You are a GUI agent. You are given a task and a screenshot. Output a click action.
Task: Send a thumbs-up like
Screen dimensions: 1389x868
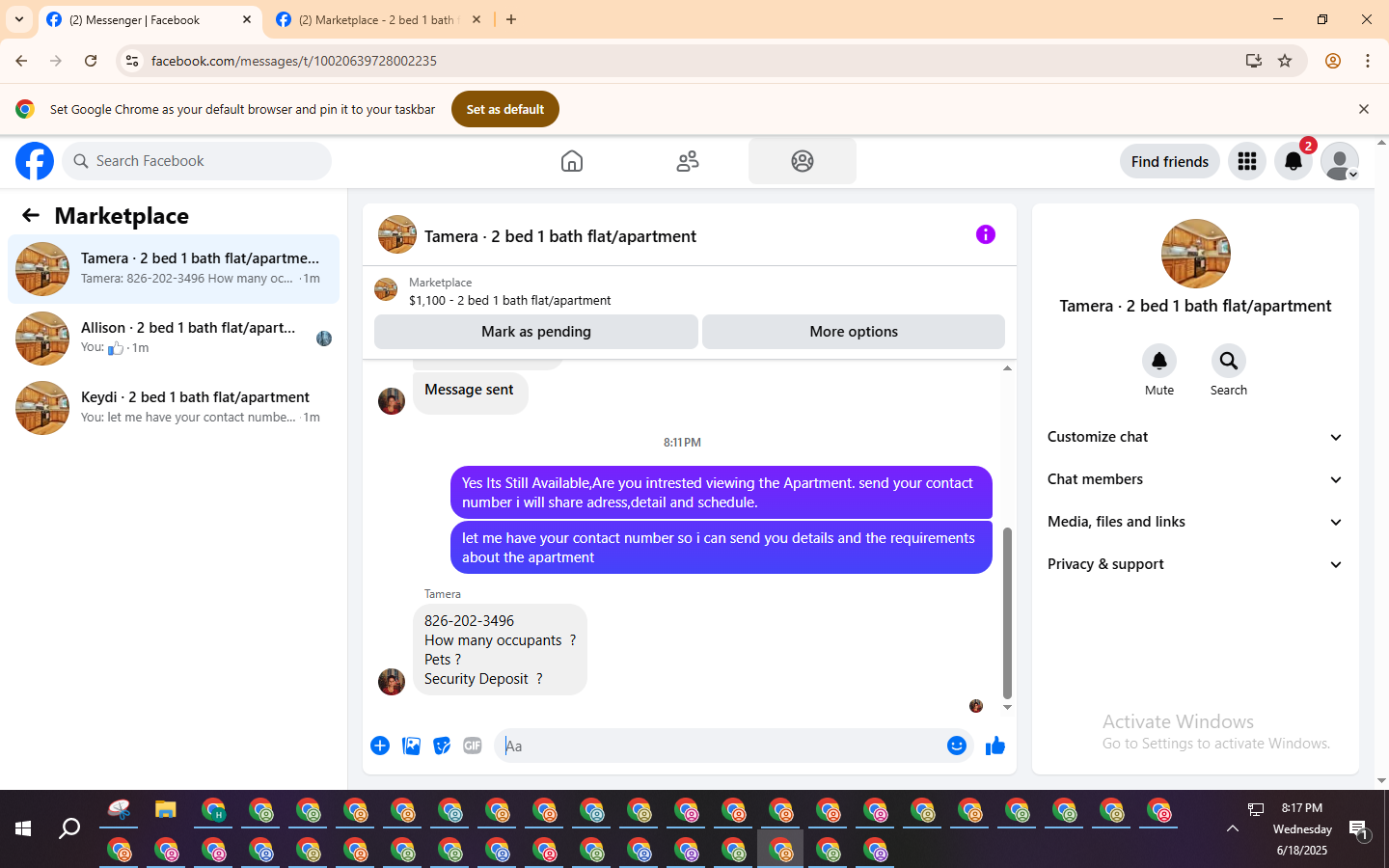tap(995, 746)
